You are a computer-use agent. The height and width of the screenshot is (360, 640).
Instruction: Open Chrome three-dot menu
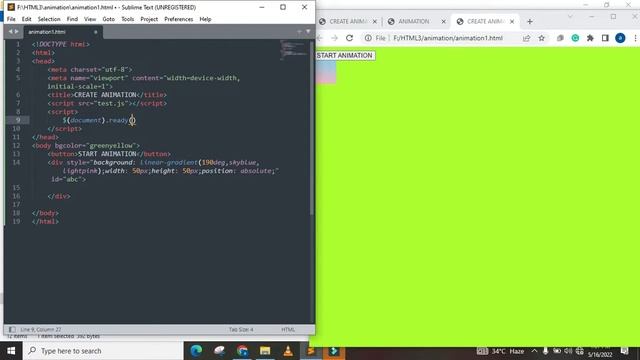pyautogui.click(x=636, y=38)
